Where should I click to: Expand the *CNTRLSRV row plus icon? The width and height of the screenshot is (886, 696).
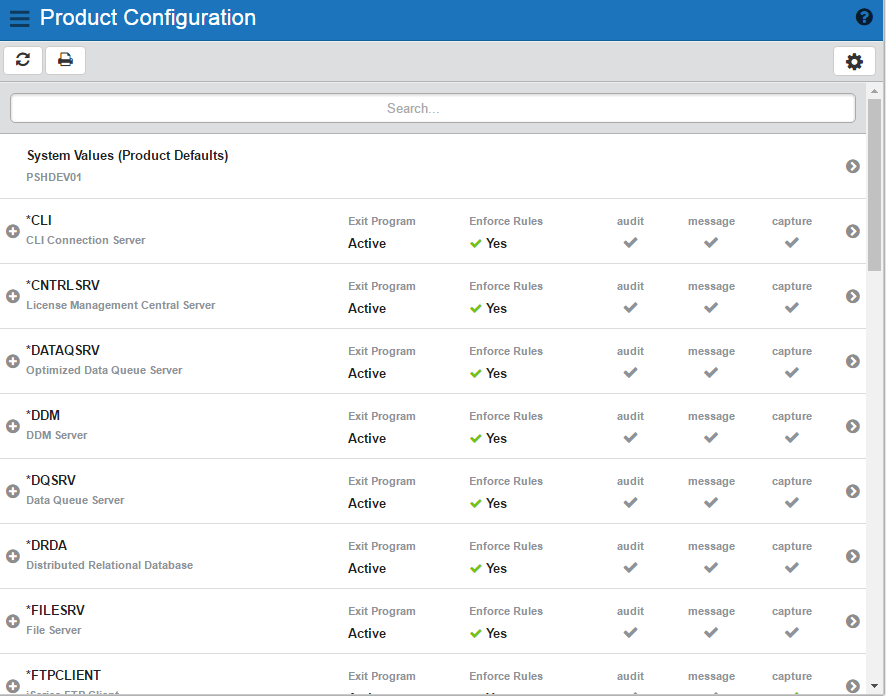13,296
